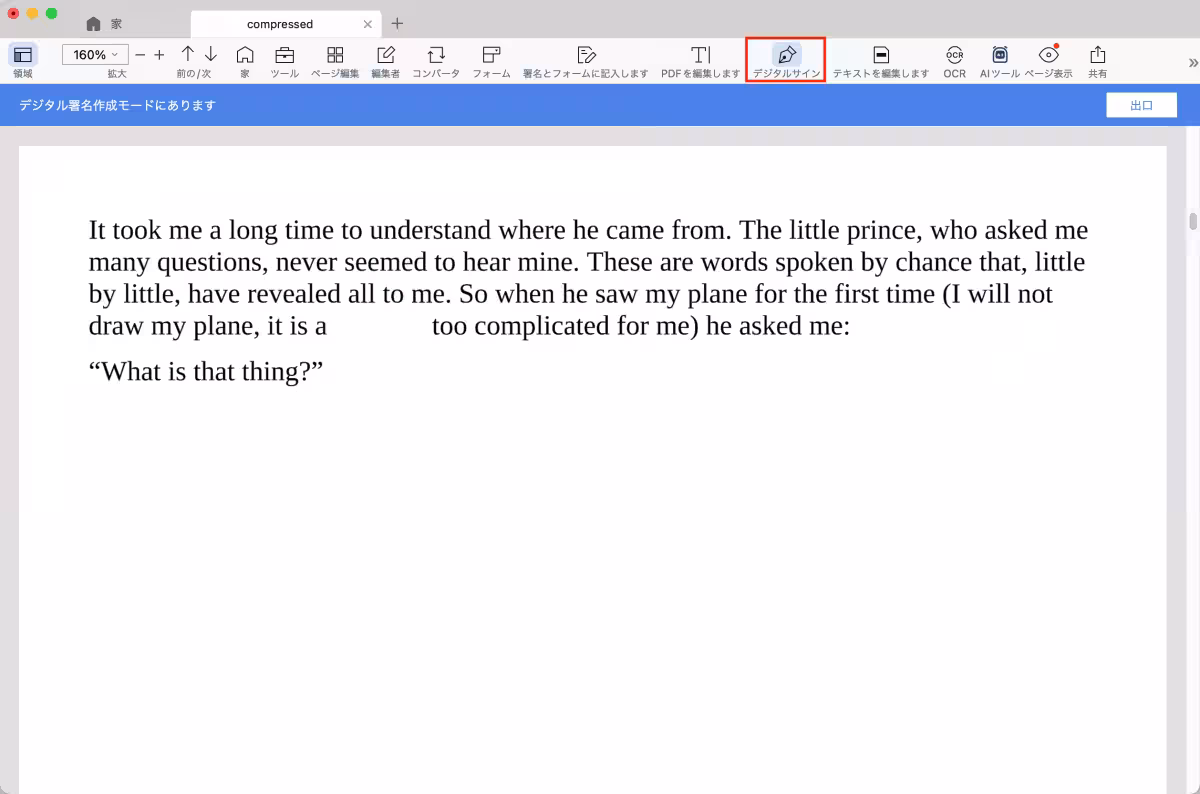Select the PDFを編集します tool
This screenshot has height=794, width=1200.
coord(700,55)
